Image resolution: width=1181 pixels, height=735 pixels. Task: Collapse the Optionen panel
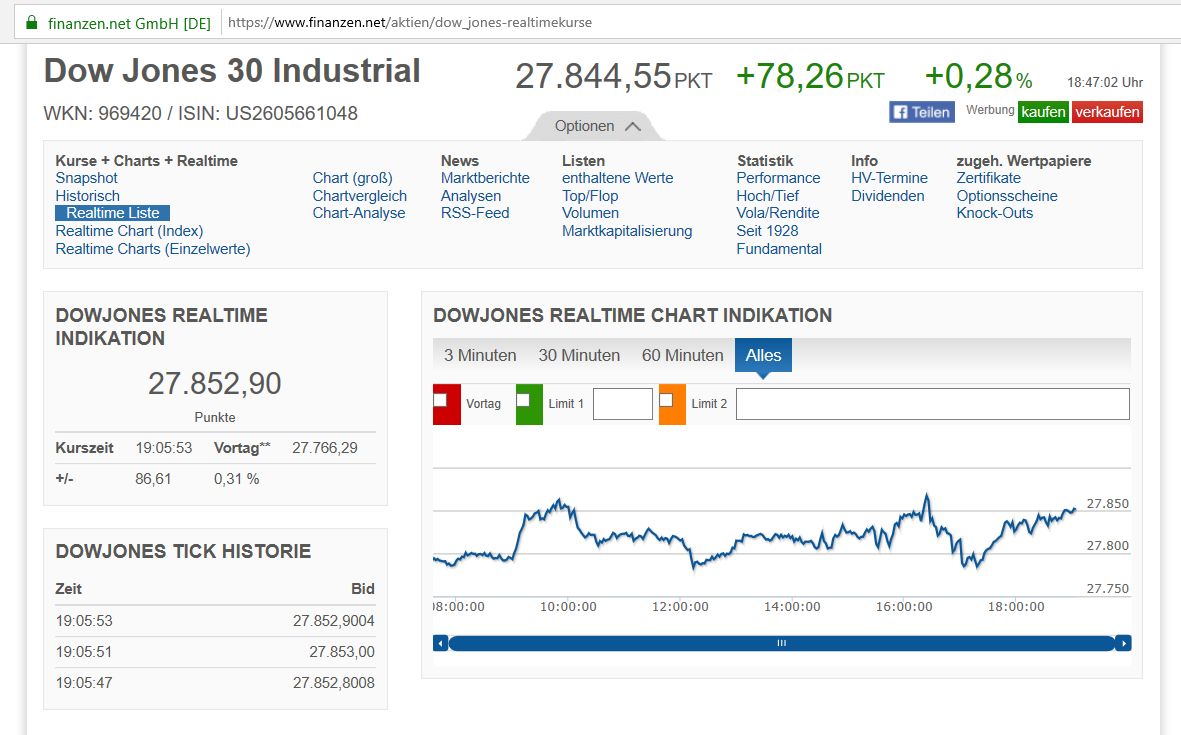click(597, 126)
